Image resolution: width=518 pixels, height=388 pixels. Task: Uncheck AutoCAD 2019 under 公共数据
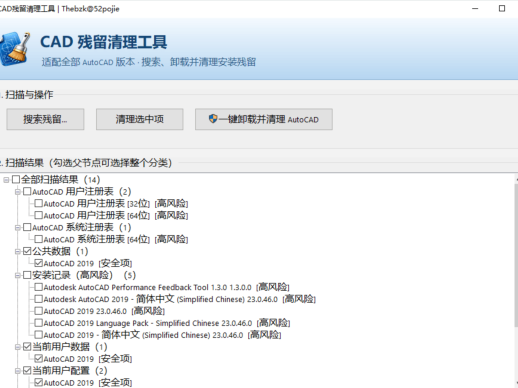39,263
